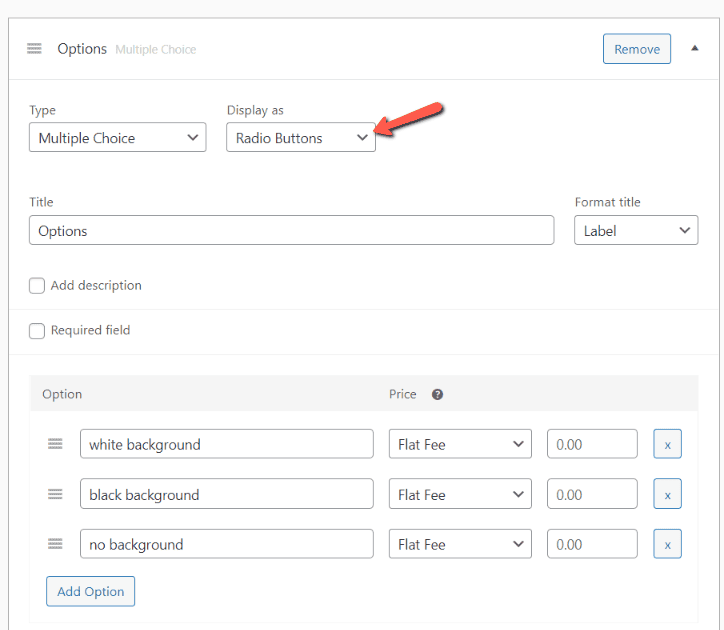This screenshot has width=724, height=630.
Task: Enable the Add description checkbox
Action: pyautogui.click(x=37, y=286)
